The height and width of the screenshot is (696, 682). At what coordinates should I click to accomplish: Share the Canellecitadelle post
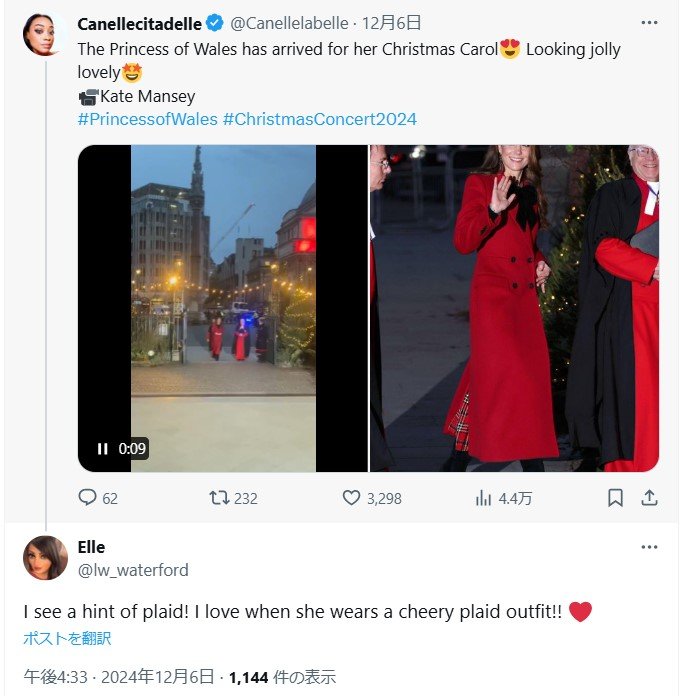(x=649, y=498)
